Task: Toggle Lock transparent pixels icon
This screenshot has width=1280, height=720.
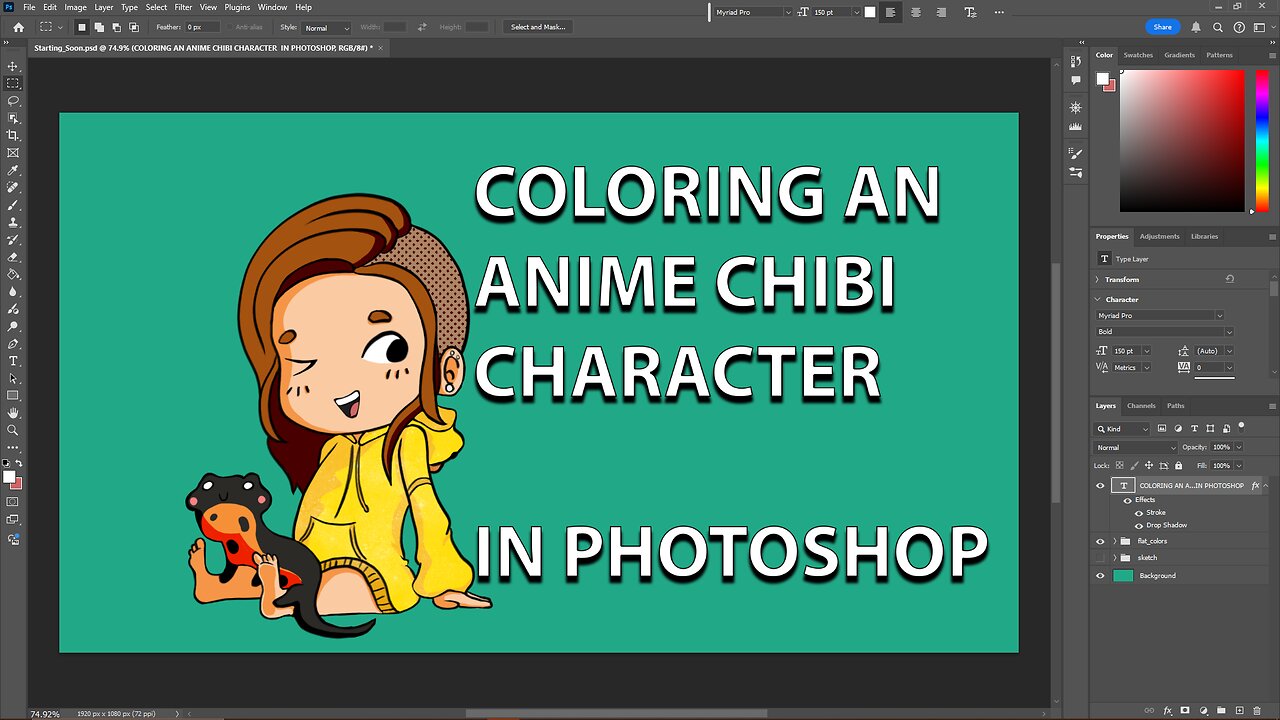Action: click(x=1119, y=465)
